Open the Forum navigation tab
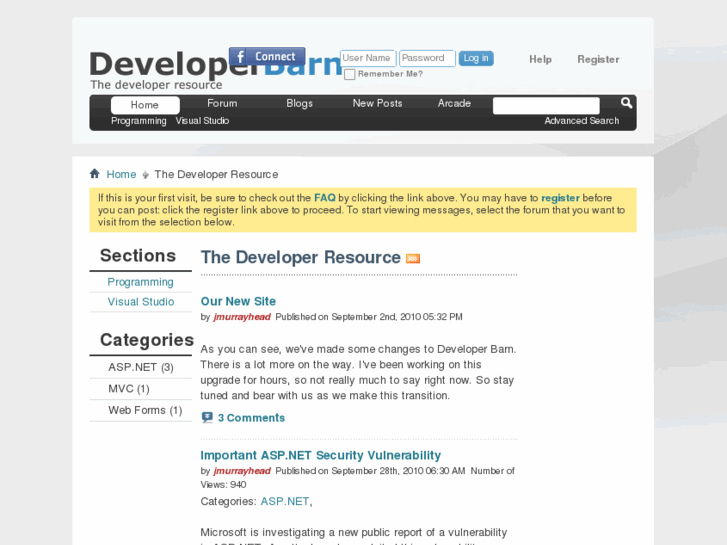 (x=222, y=103)
